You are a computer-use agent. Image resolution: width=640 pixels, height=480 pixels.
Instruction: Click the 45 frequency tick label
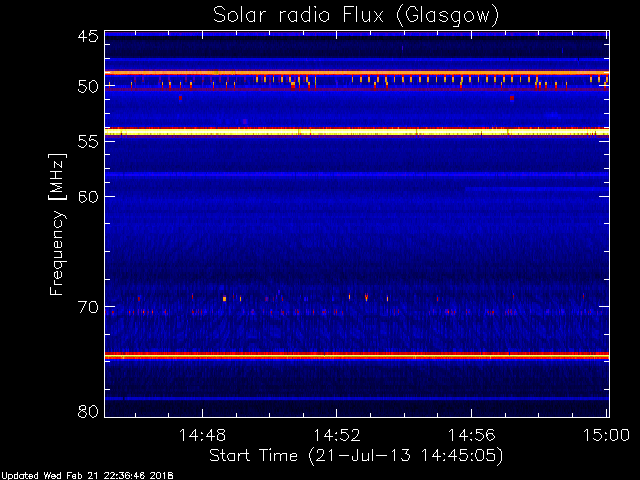pyautogui.click(x=88, y=37)
